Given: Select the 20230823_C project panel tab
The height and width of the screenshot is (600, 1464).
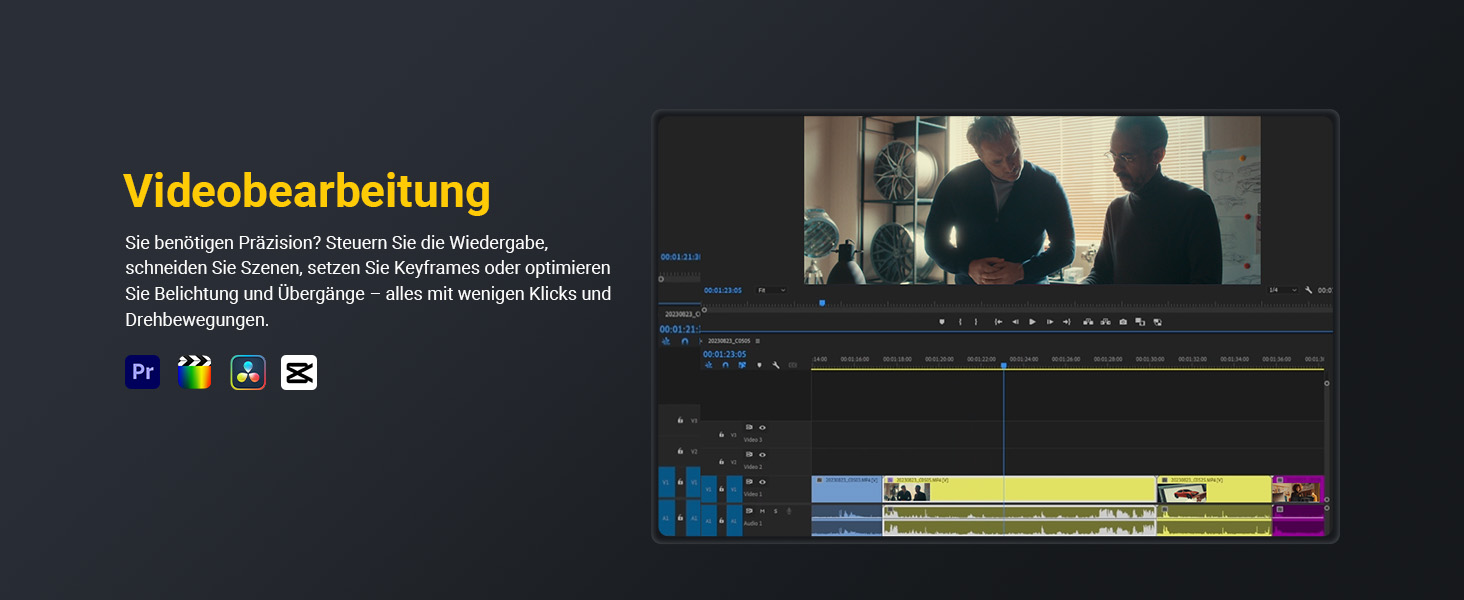Looking at the screenshot, I should point(681,314).
